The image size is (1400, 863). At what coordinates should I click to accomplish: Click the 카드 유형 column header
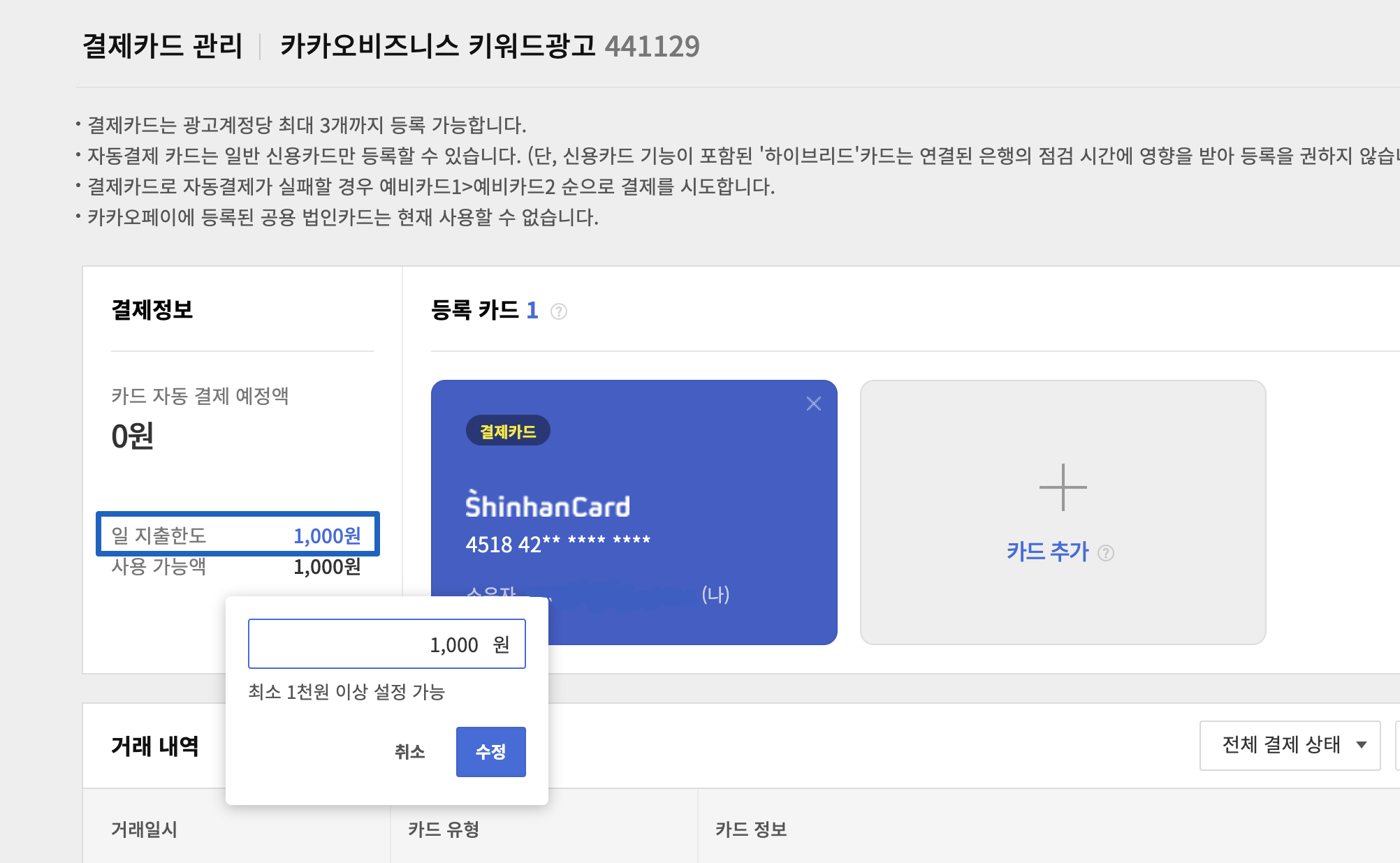click(444, 829)
